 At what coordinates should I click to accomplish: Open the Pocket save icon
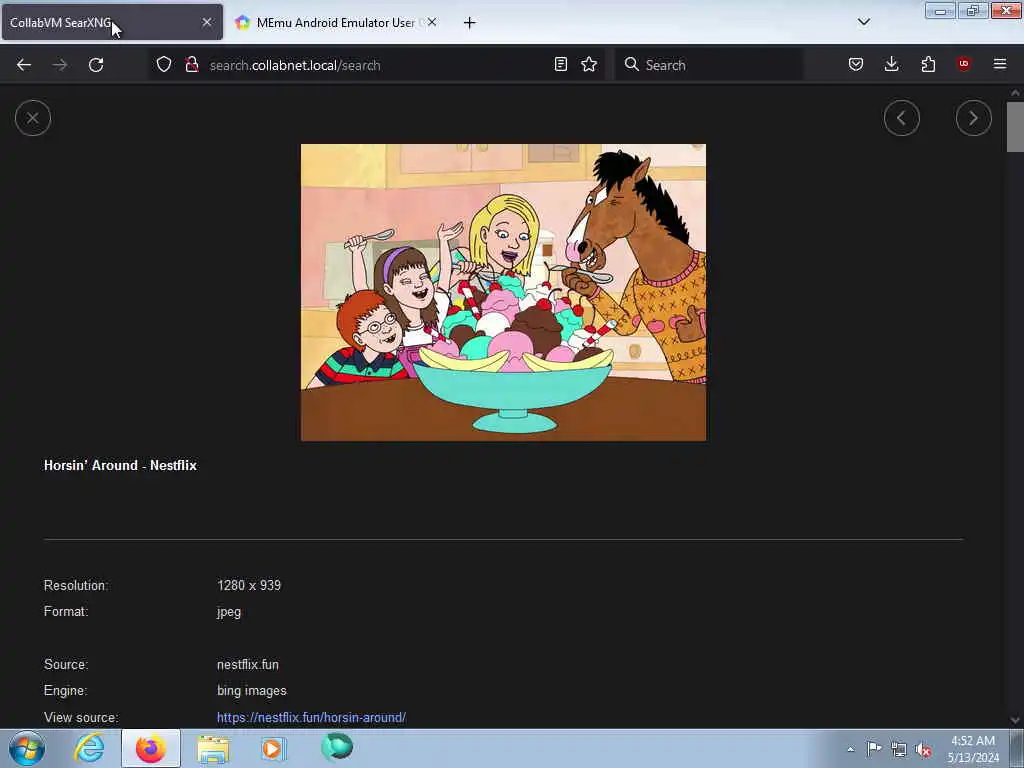click(x=856, y=64)
